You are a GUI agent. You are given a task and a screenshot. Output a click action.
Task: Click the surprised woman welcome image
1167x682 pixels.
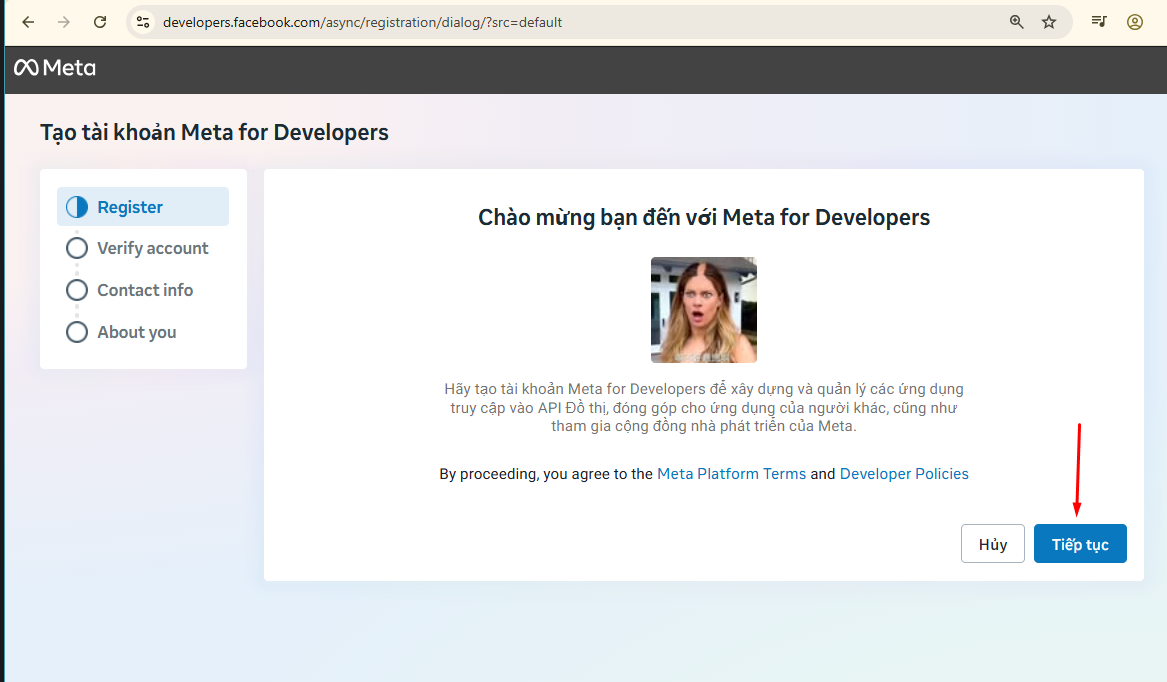click(704, 310)
